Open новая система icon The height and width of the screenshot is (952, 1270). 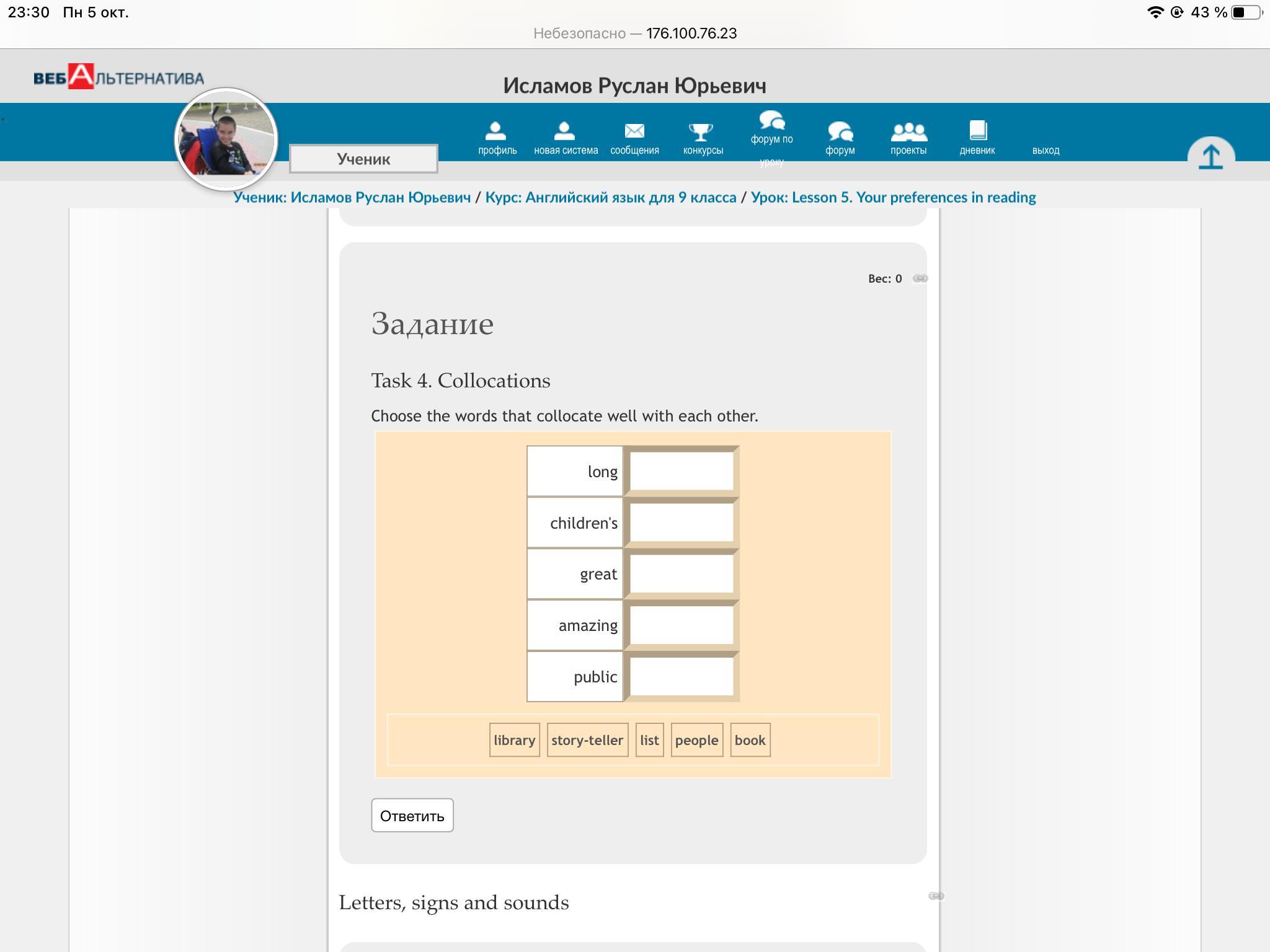565,131
